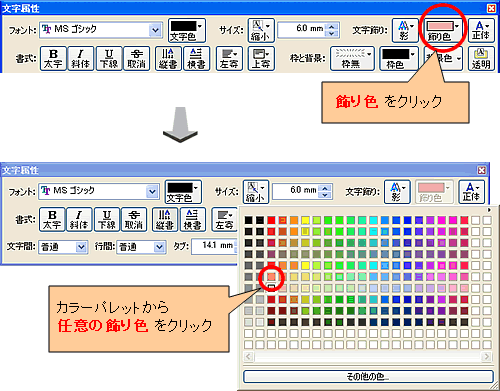The height and width of the screenshot is (391, 500).
Task: Open 文字色 text color picker in upper panel
Action: pyautogui.click(x=187, y=30)
